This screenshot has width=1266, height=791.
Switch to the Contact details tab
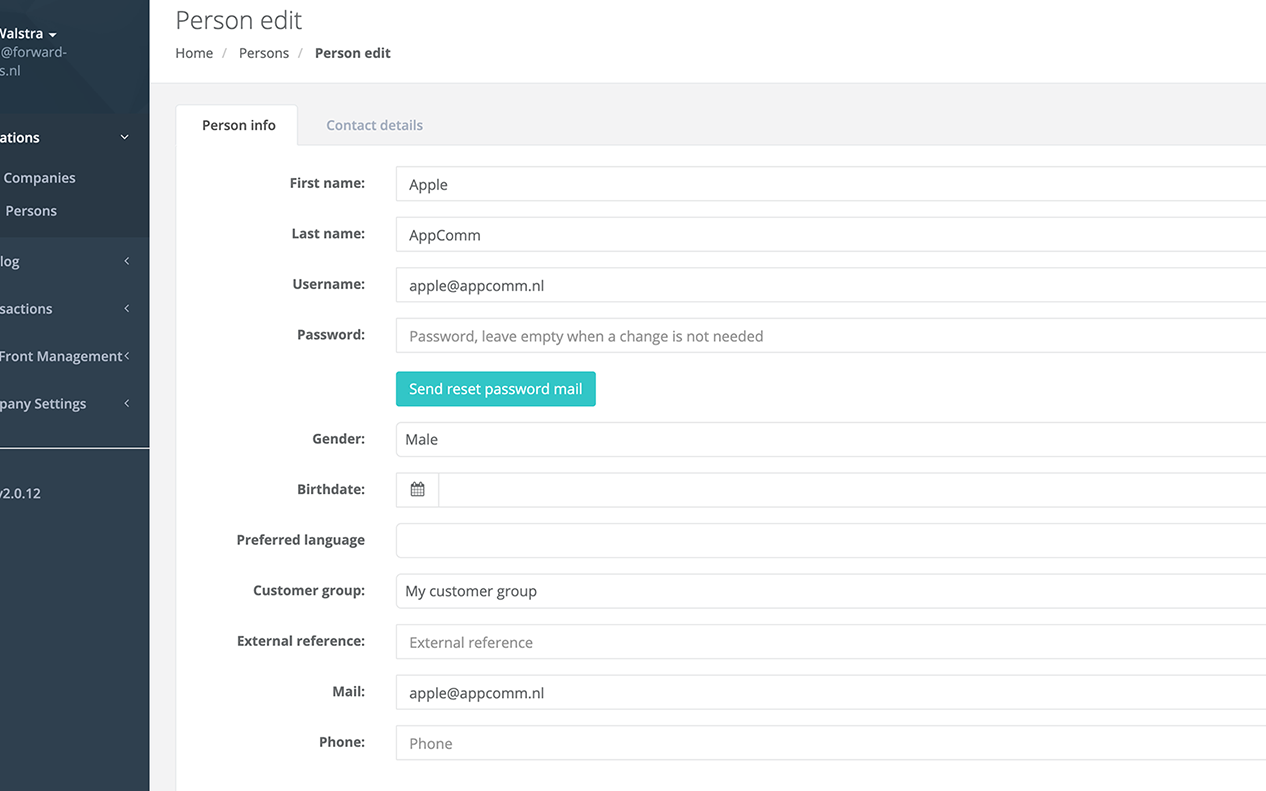pos(374,125)
